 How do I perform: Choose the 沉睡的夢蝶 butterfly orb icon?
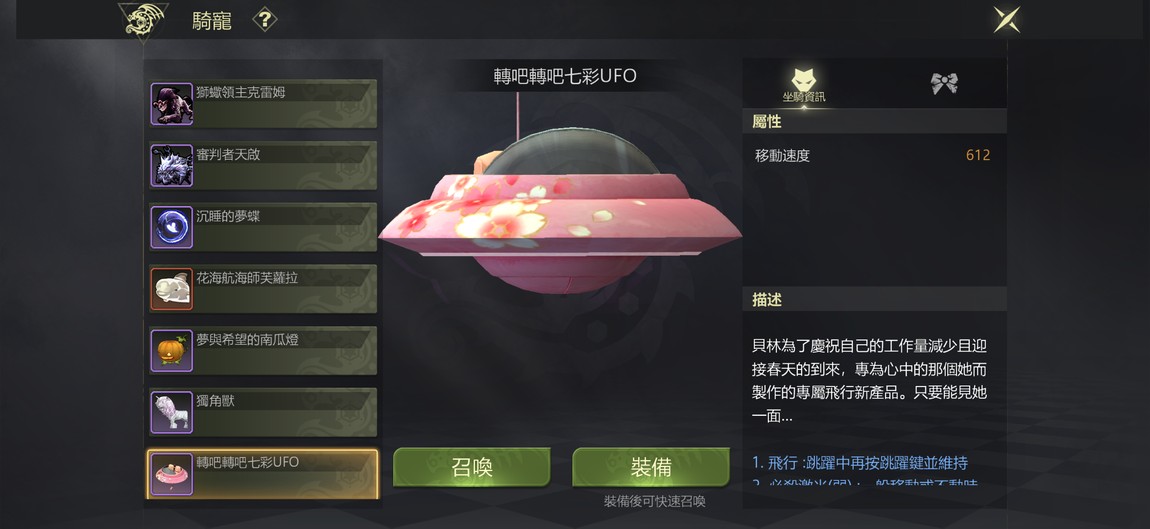[x=172, y=227]
